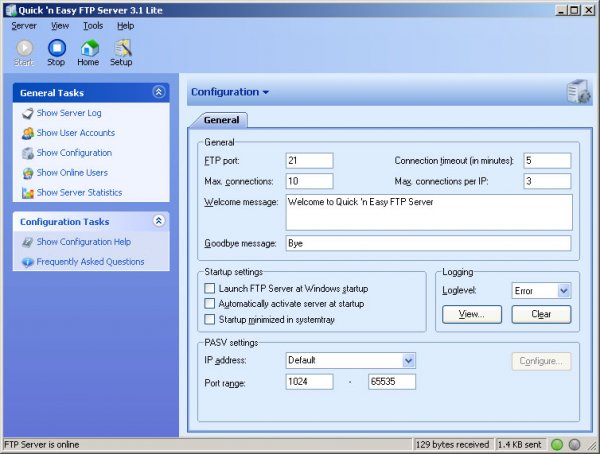The width and height of the screenshot is (600, 454).
Task: Click the Show Server Log icon
Action: click(x=27, y=113)
